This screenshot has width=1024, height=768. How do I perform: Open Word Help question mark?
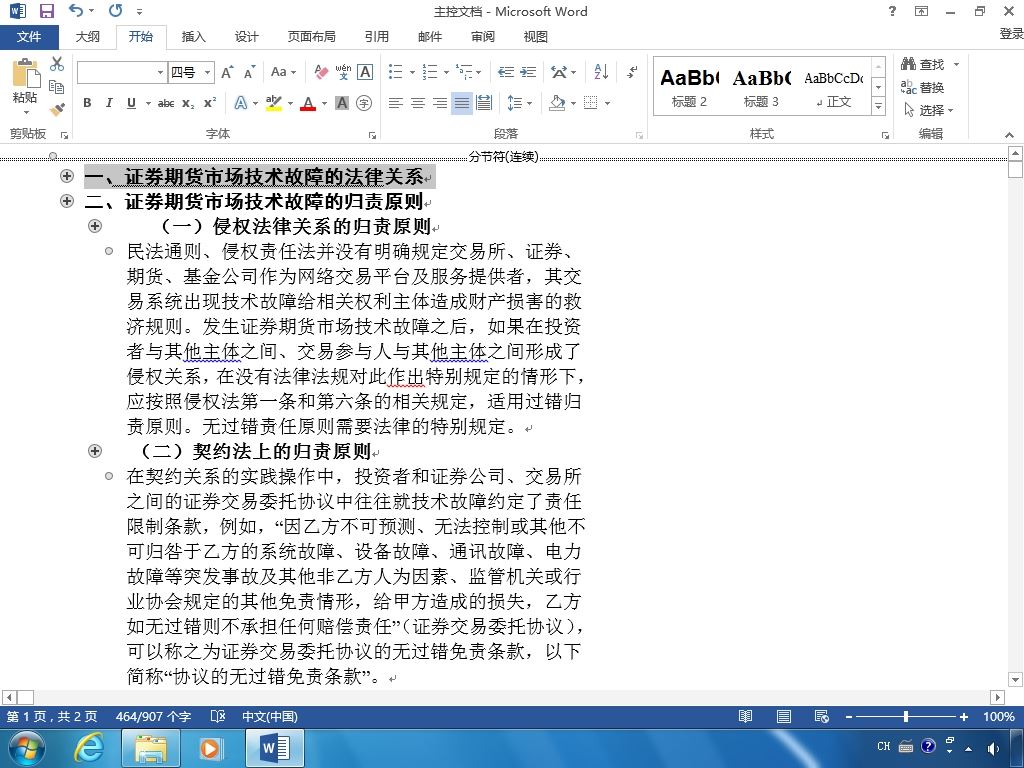click(892, 11)
